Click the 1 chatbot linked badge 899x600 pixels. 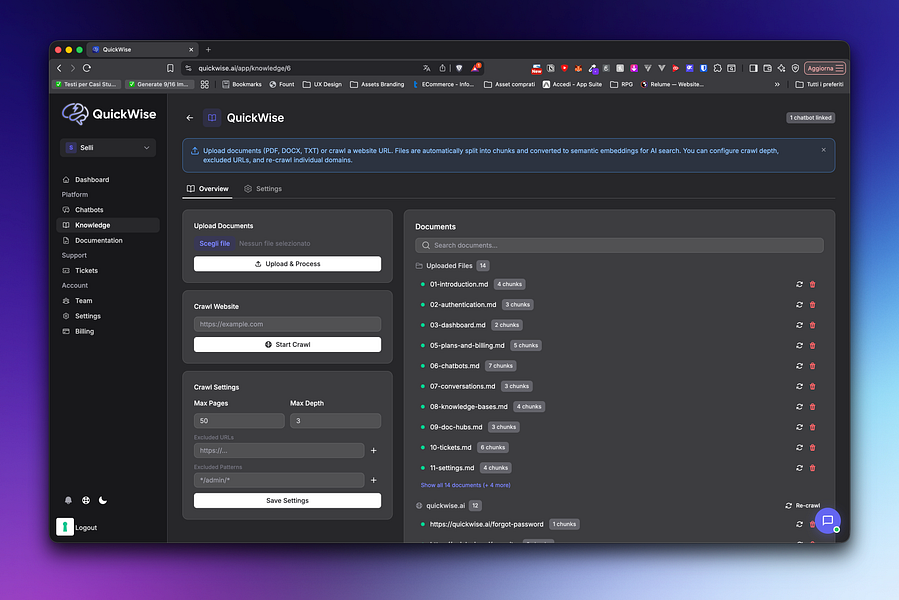[x=810, y=118]
